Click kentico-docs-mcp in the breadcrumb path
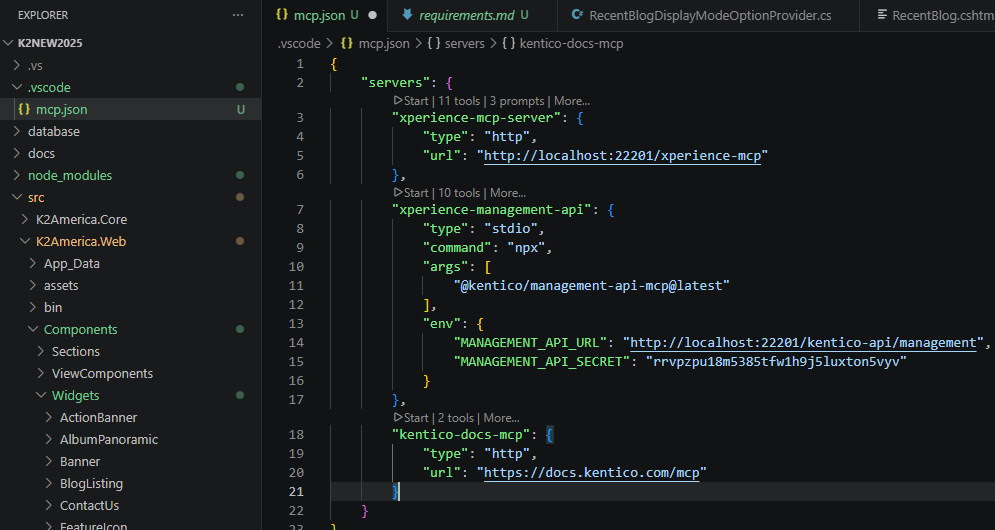The image size is (995, 530). 571,43
